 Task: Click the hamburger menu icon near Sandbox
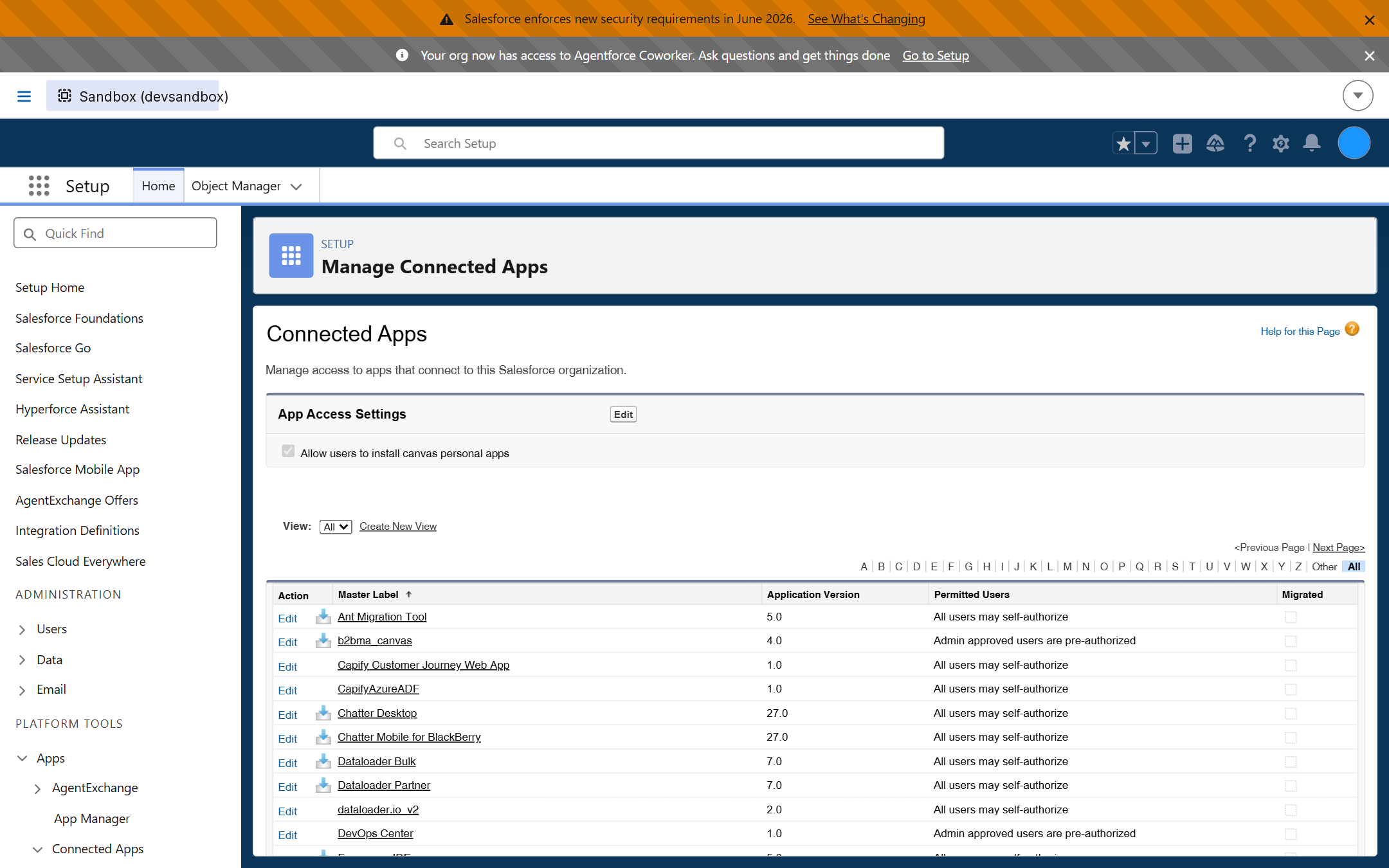(x=24, y=96)
